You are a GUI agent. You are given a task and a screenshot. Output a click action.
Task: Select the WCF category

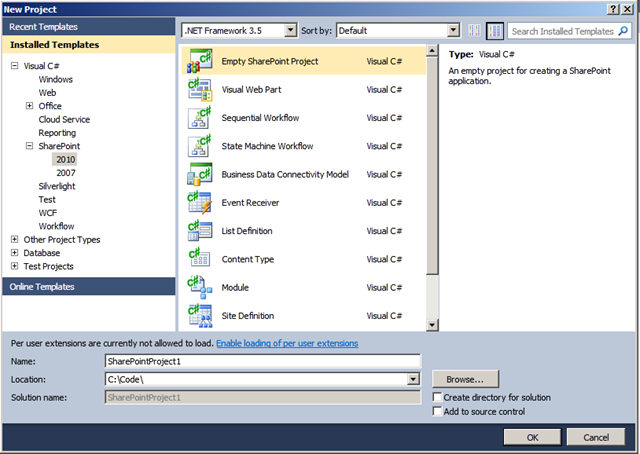point(48,213)
